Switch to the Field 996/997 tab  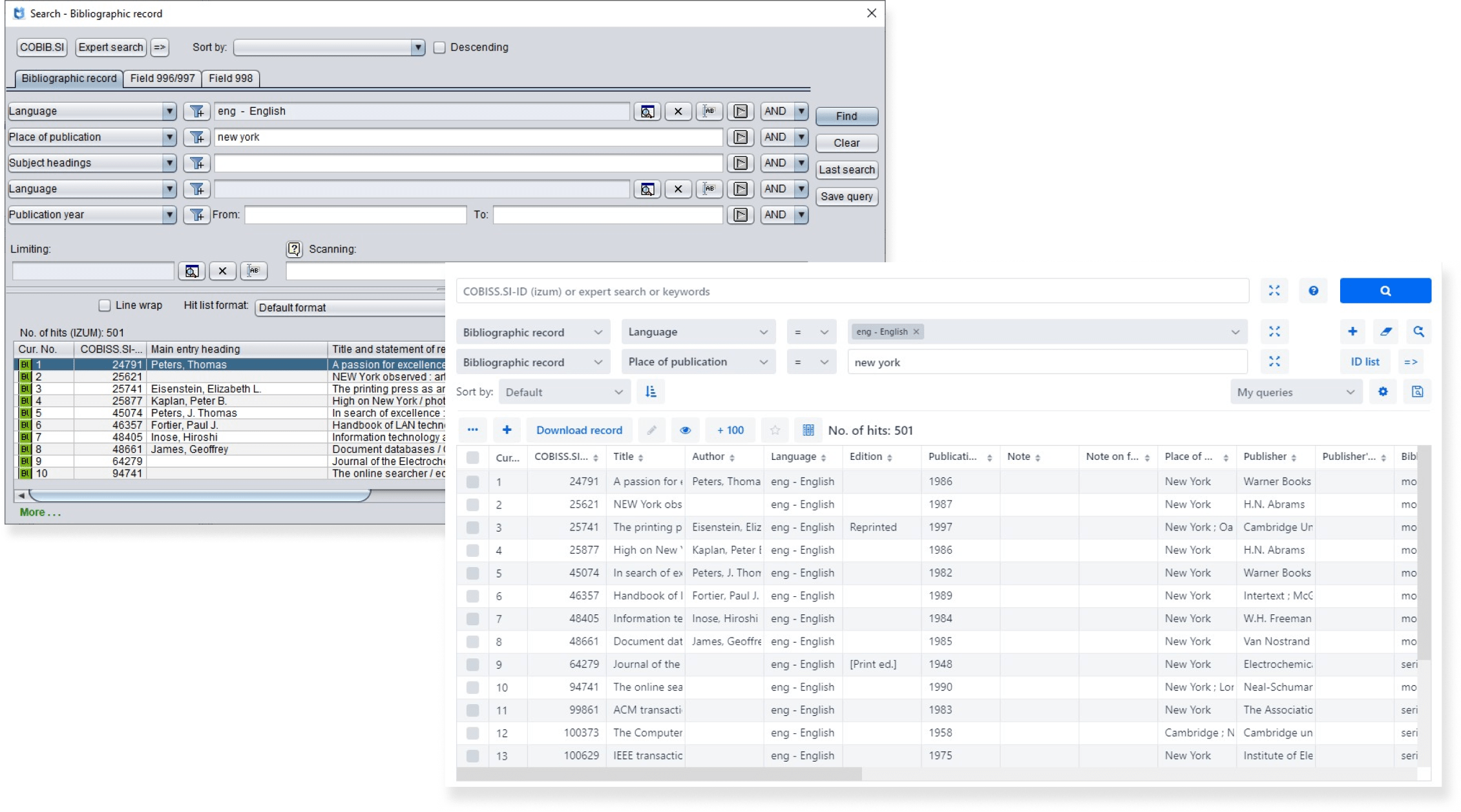(162, 78)
